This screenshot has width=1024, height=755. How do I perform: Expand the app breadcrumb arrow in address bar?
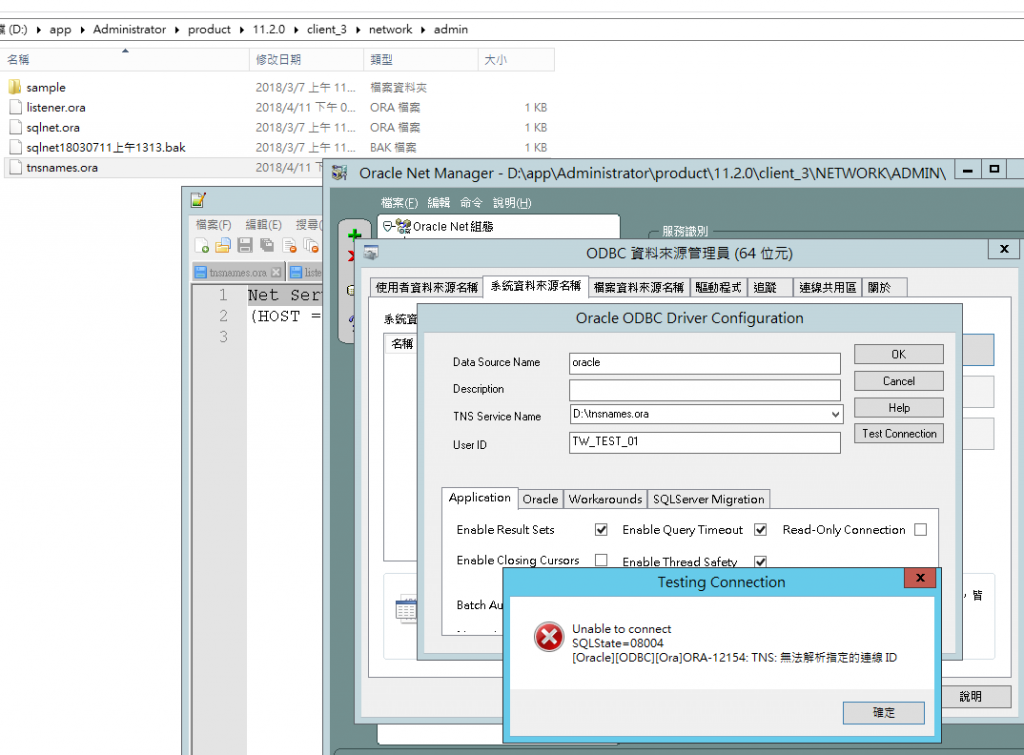click(x=82, y=29)
